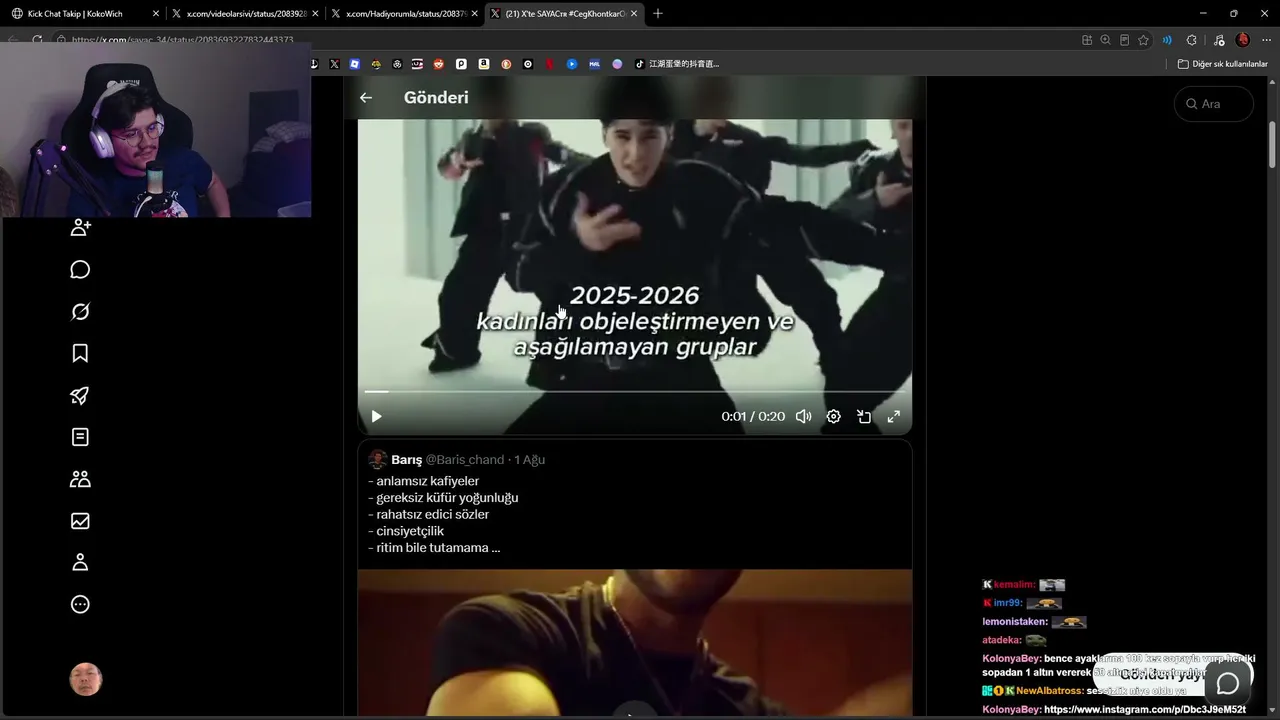Screen dimensions: 1280x720
Task: Open the analytics chart icon in sidebar
Action: (81, 521)
